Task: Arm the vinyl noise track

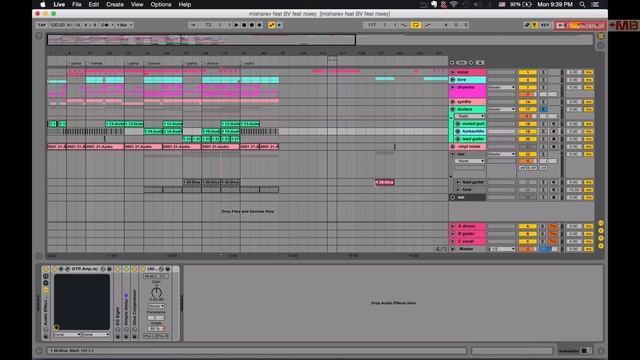Action: (x=553, y=147)
